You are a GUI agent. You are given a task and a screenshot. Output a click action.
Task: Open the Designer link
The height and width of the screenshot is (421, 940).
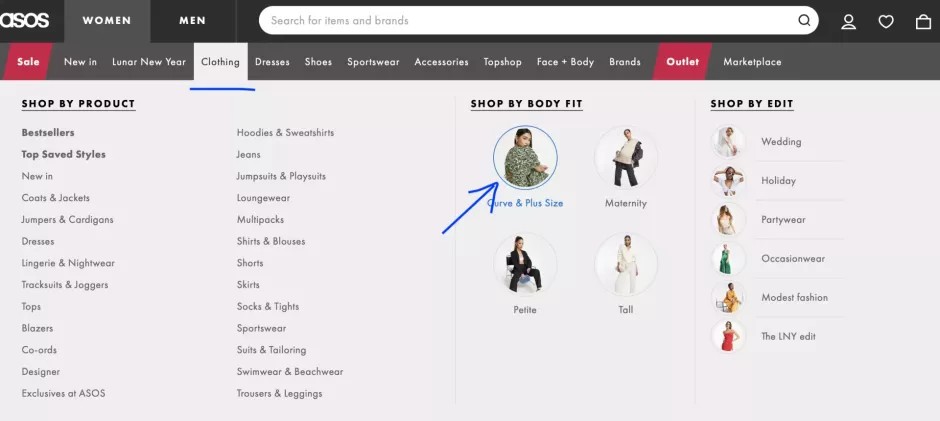[41, 371]
